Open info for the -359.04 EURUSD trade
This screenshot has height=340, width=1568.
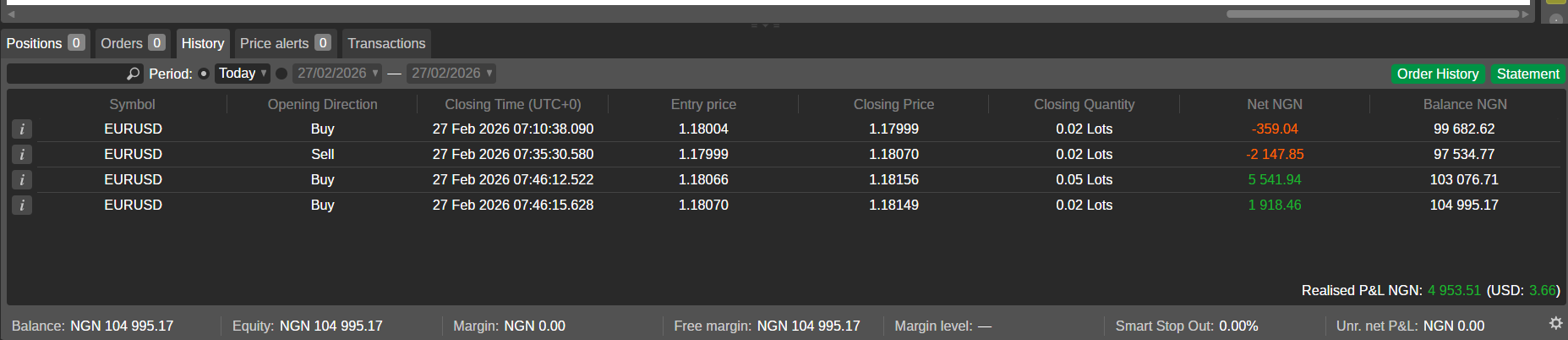[x=22, y=129]
